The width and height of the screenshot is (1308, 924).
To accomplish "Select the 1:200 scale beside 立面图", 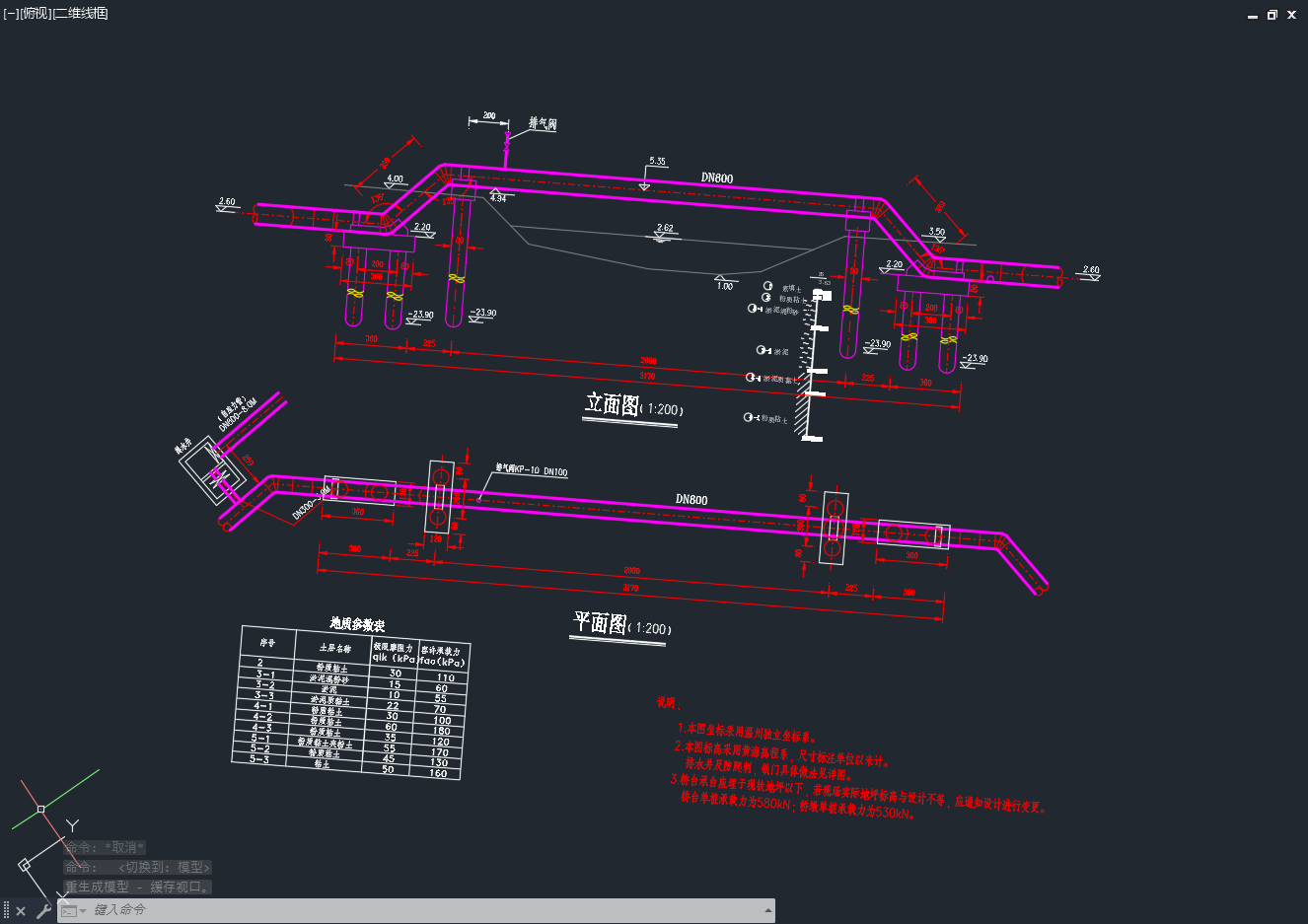I will click(662, 409).
